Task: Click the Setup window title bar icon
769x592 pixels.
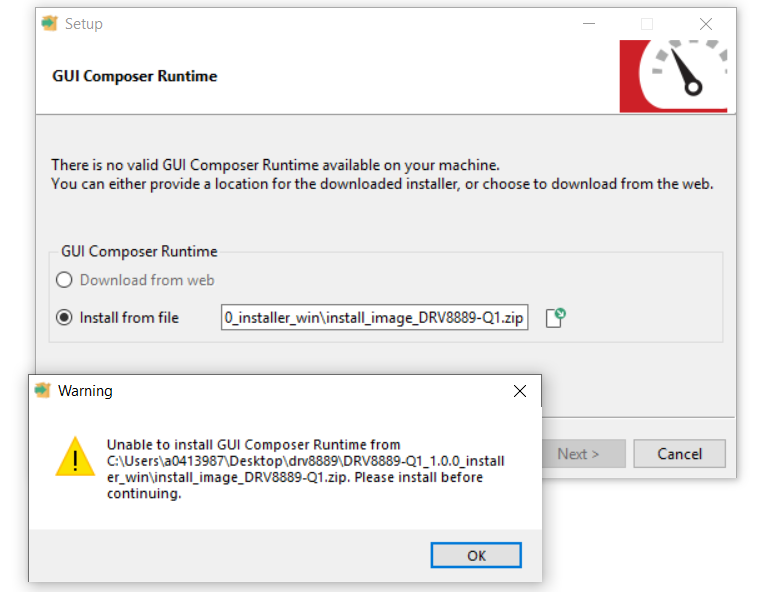Action: (x=50, y=23)
